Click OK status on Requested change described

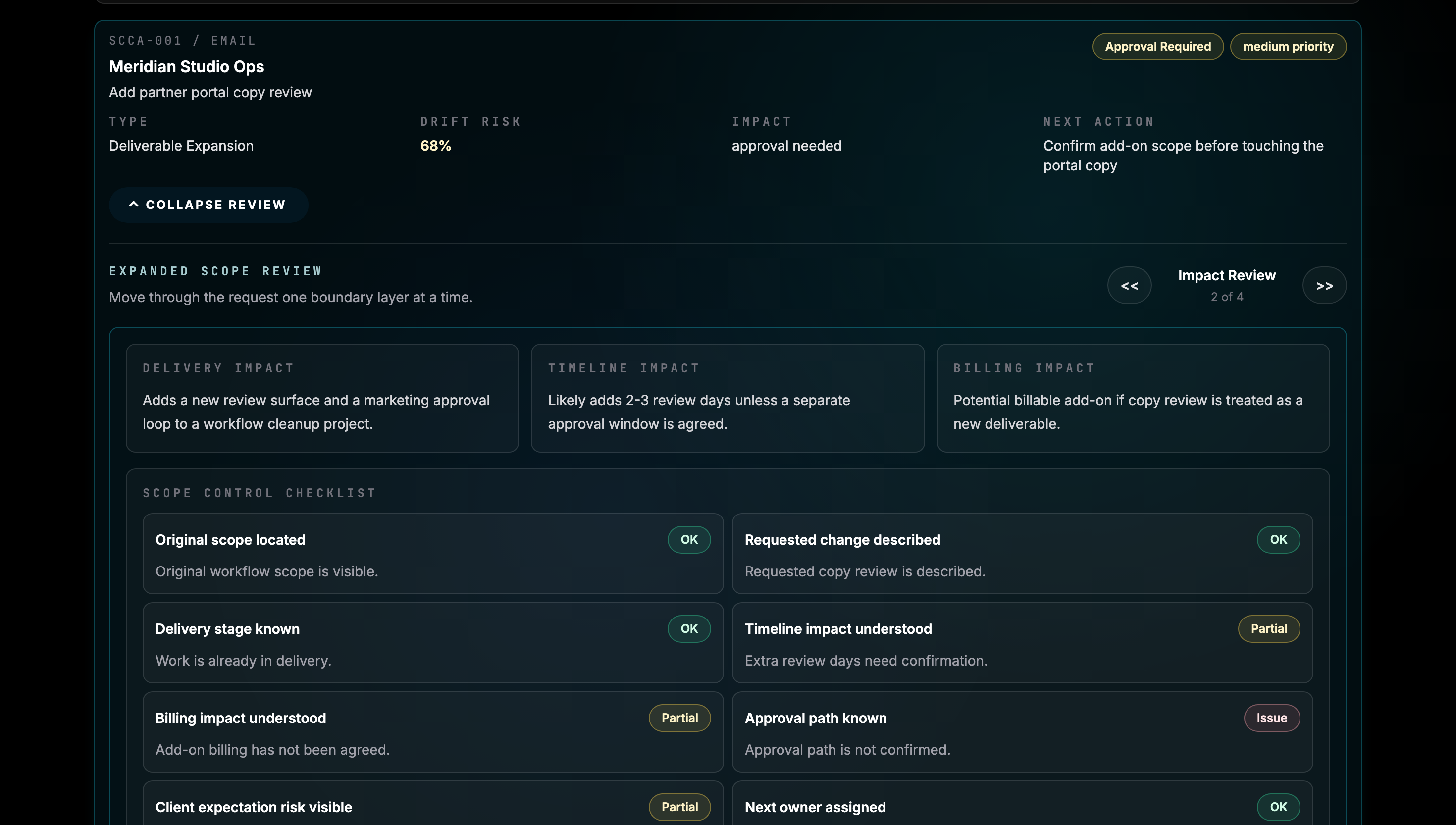coord(1278,539)
